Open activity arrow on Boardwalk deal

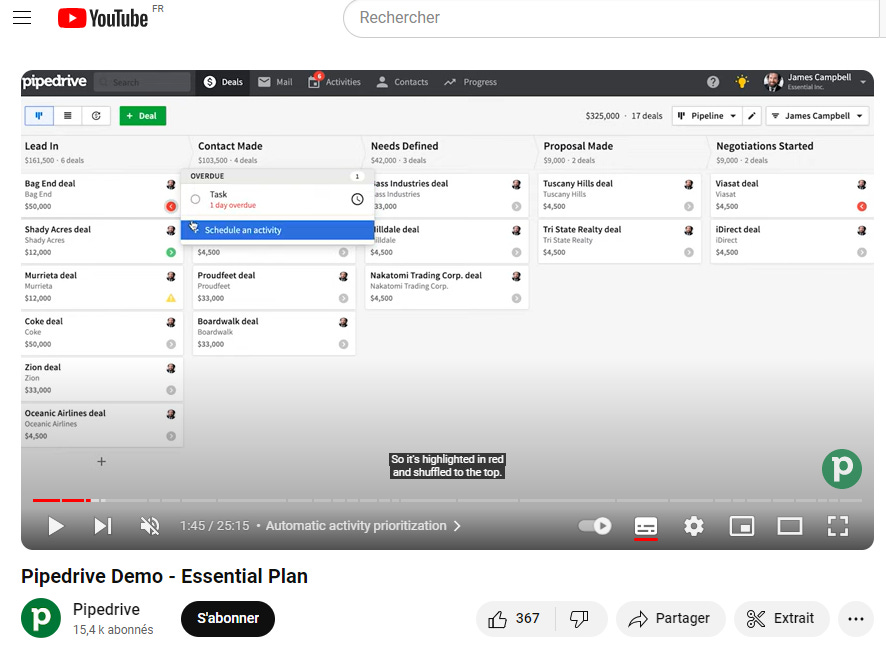click(344, 344)
